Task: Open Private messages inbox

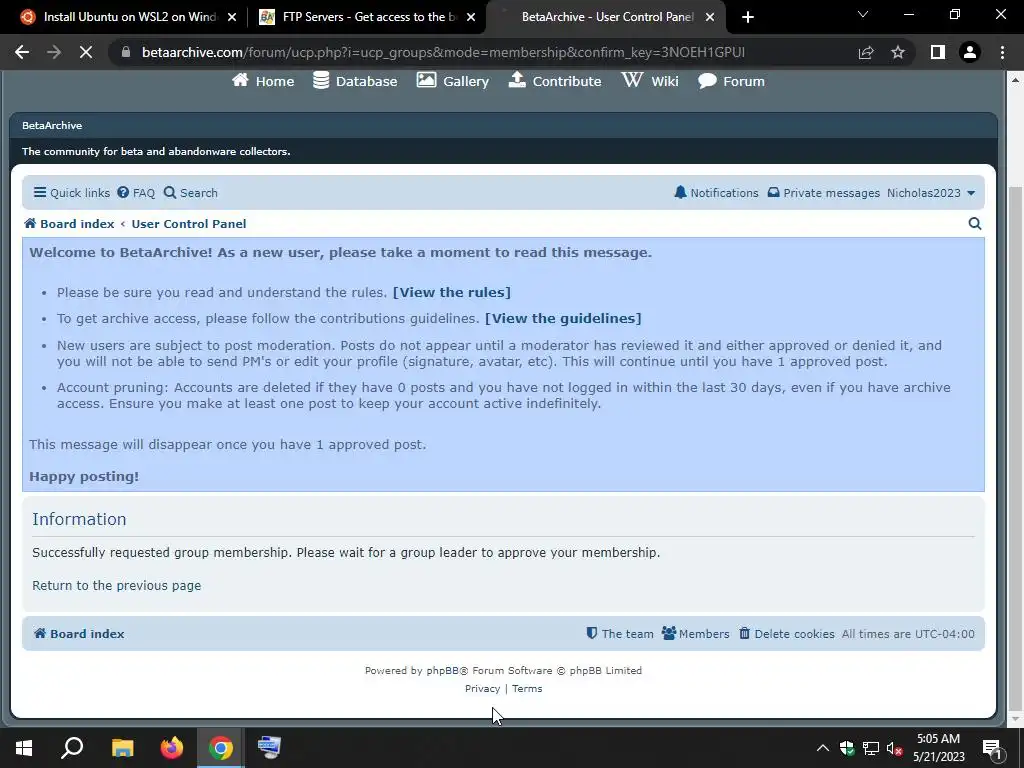Action: 824,193
